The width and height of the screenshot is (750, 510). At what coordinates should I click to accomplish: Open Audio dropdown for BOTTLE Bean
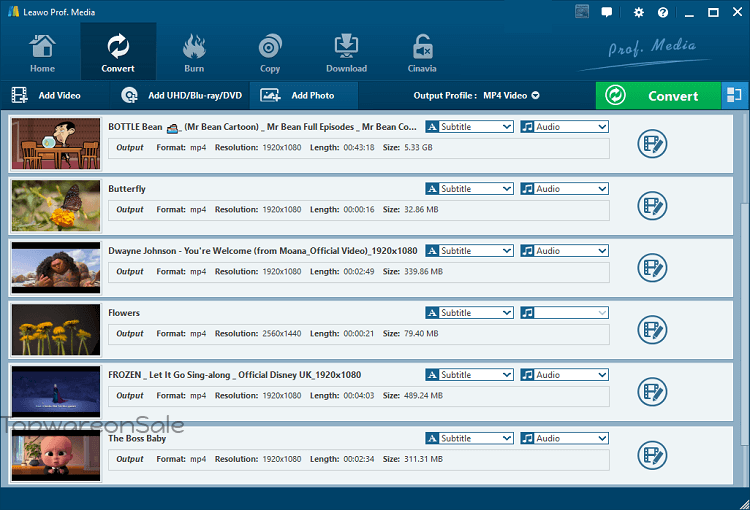point(564,127)
